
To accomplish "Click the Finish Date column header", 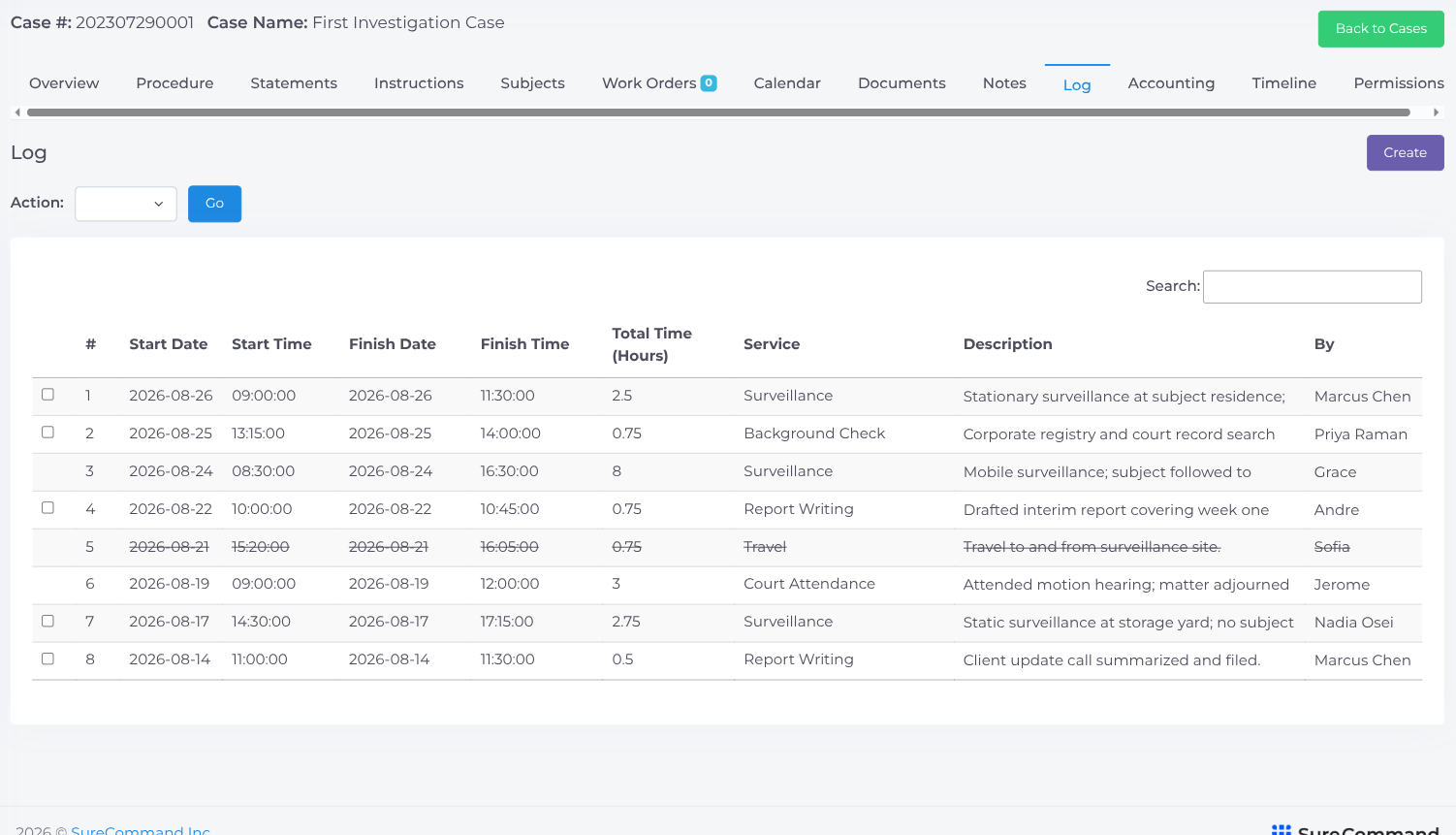I will click(x=393, y=344).
